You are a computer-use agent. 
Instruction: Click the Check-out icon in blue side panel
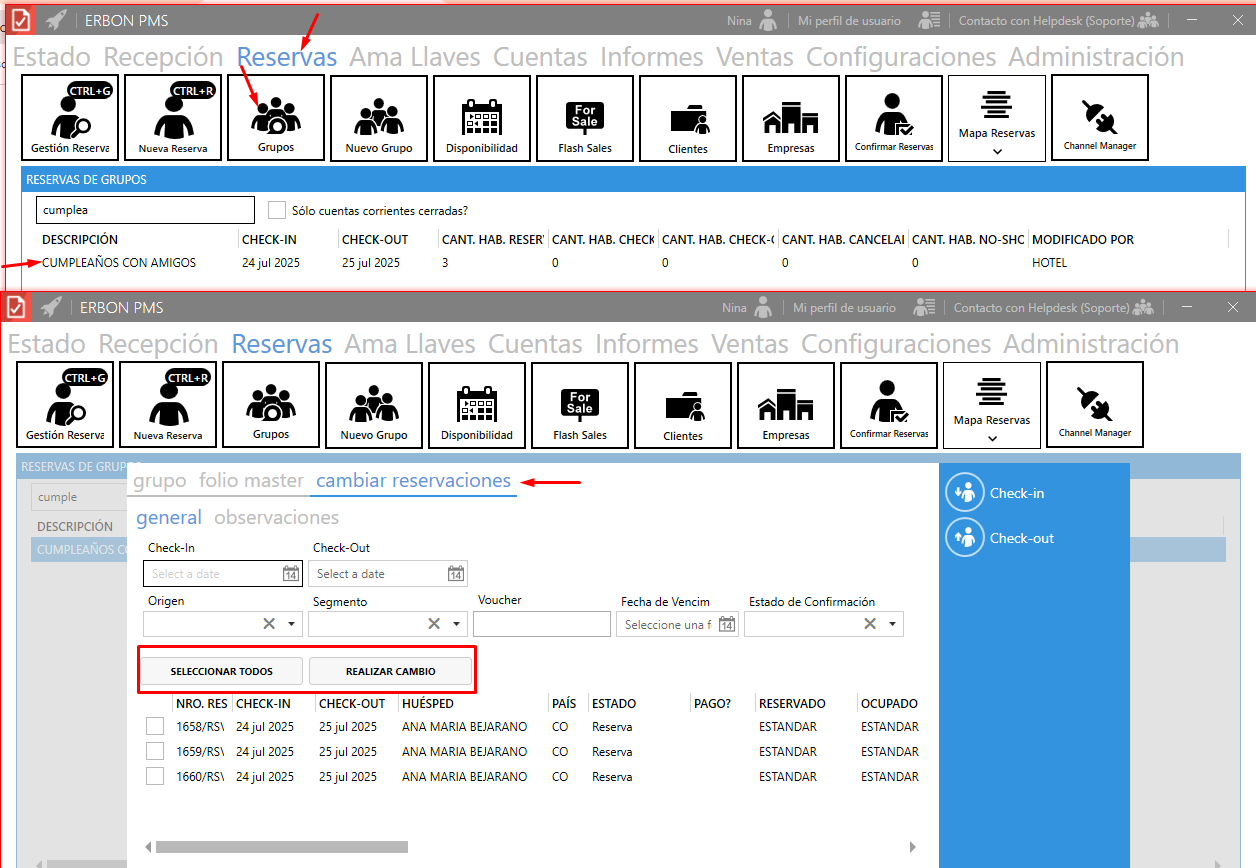(x=965, y=537)
